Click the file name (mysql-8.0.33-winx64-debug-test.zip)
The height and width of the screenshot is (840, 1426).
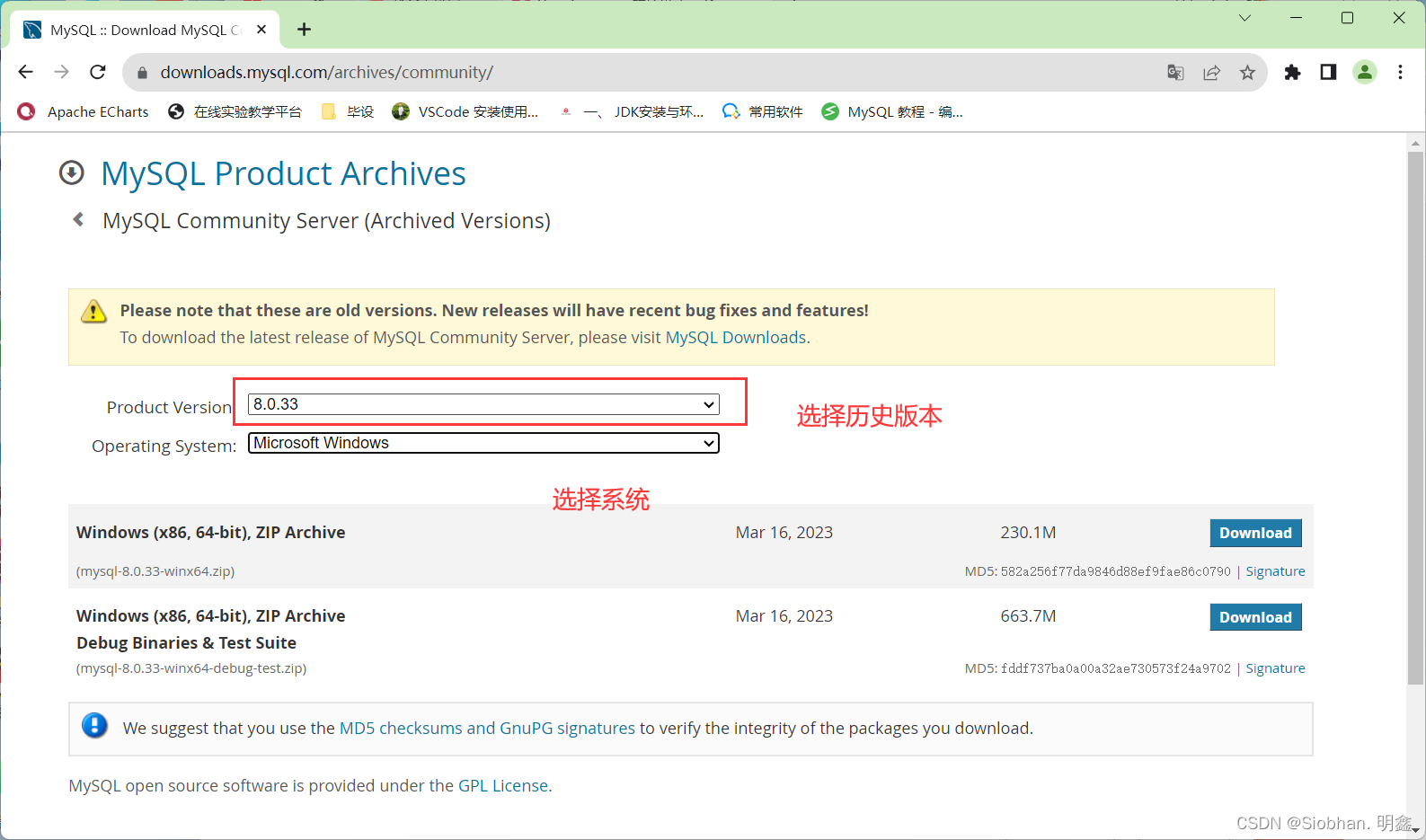191,668
